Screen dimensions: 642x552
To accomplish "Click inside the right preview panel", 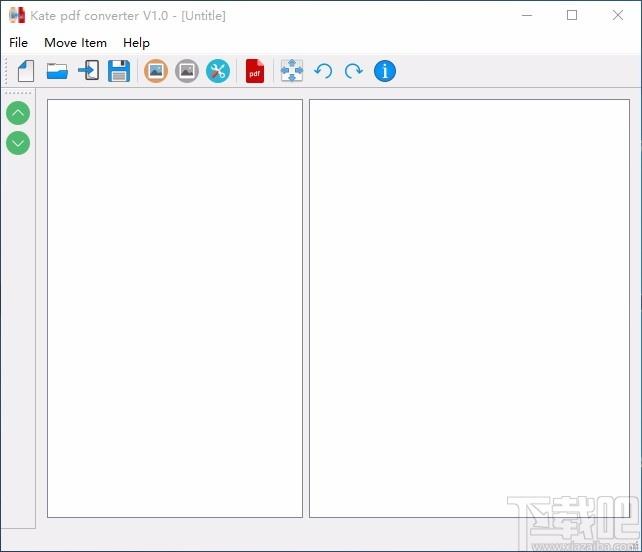I will coord(469,308).
